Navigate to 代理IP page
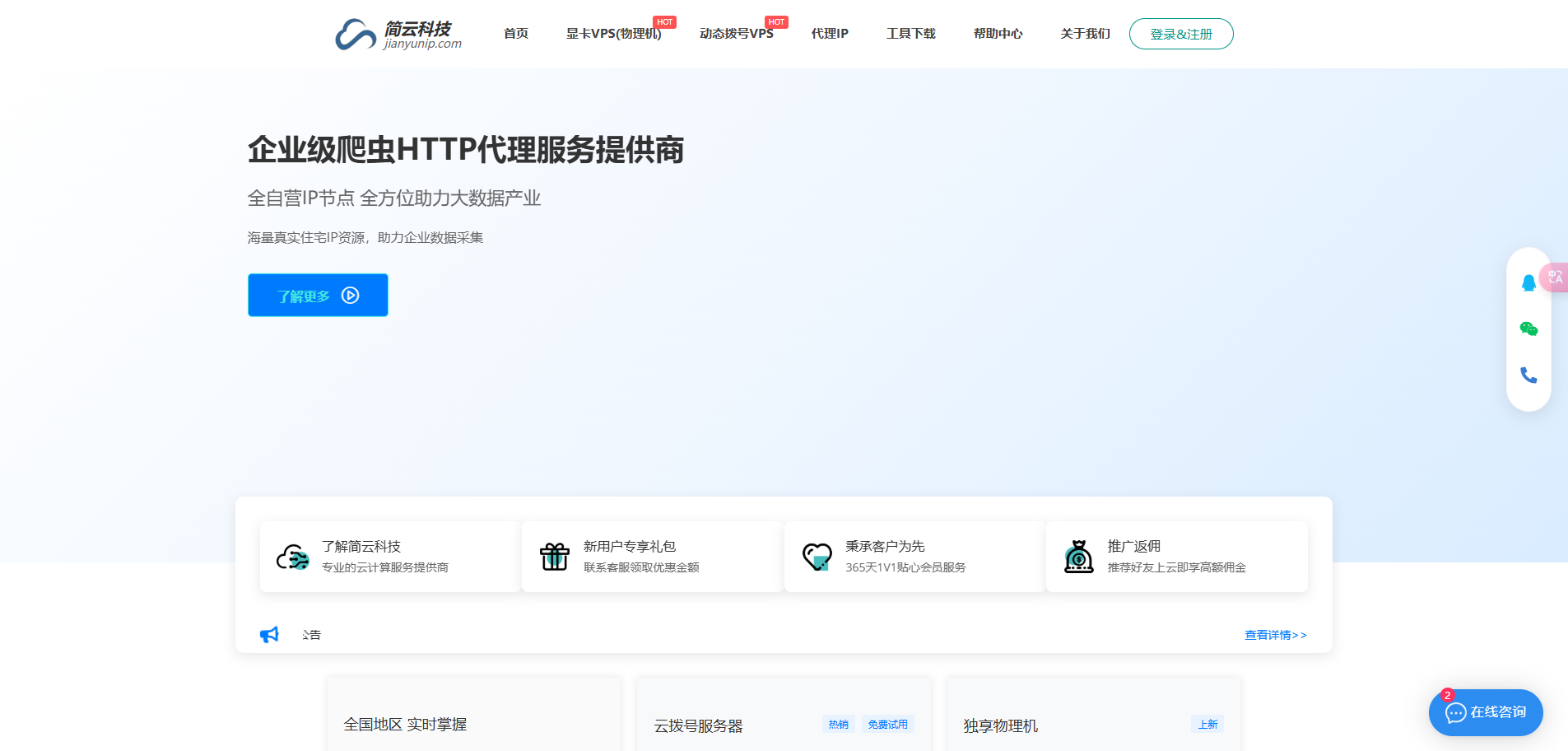 point(829,34)
